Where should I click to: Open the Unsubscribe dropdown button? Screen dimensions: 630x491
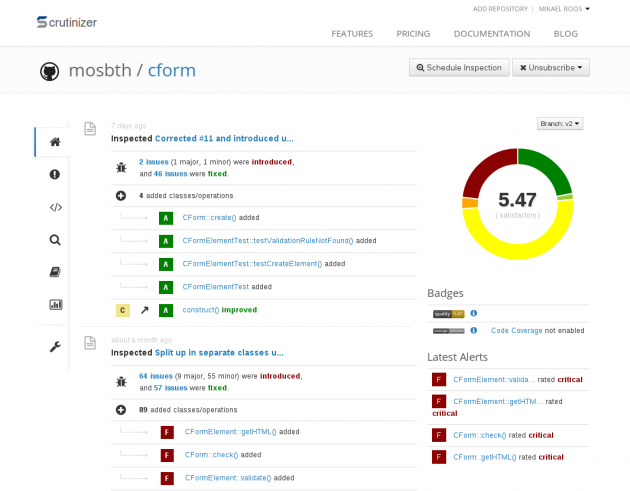pos(551,68)
